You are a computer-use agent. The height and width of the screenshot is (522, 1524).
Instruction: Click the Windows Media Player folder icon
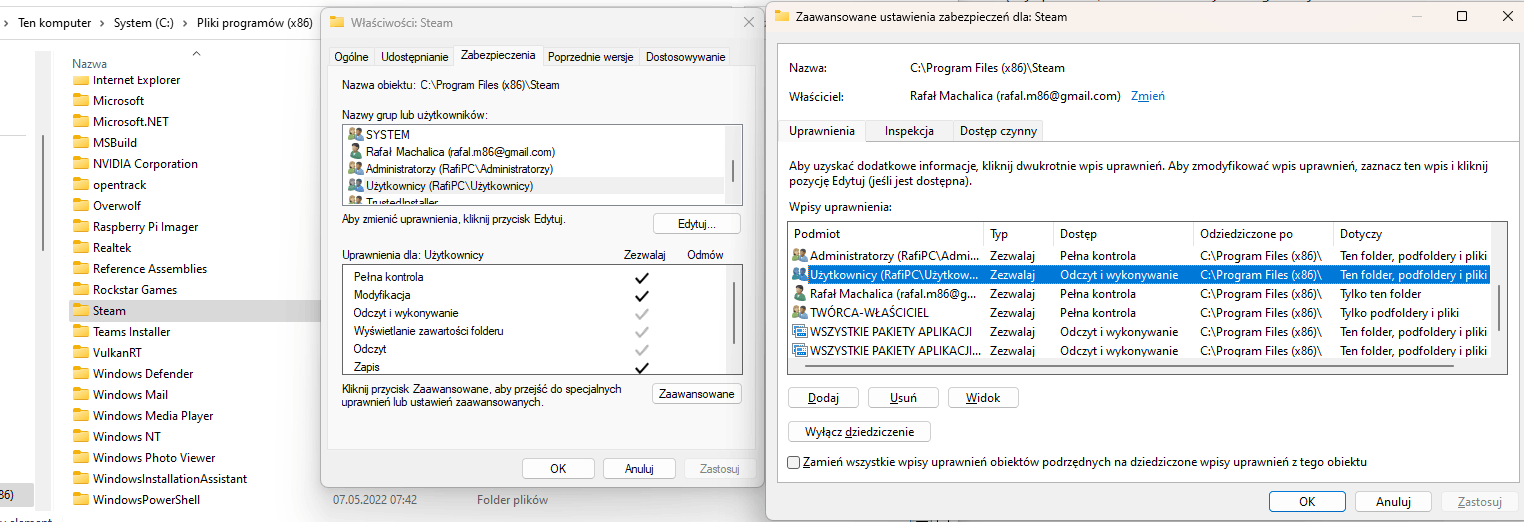pos(81,416)
